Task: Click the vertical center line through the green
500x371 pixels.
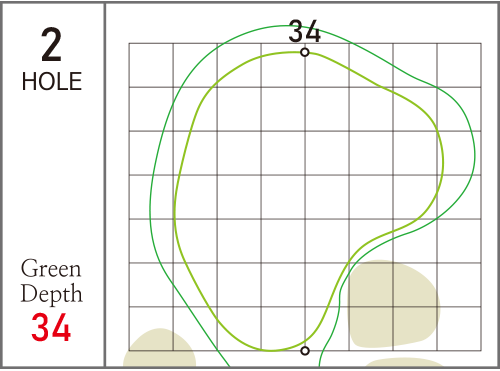Action: click(x=305, y=201)
